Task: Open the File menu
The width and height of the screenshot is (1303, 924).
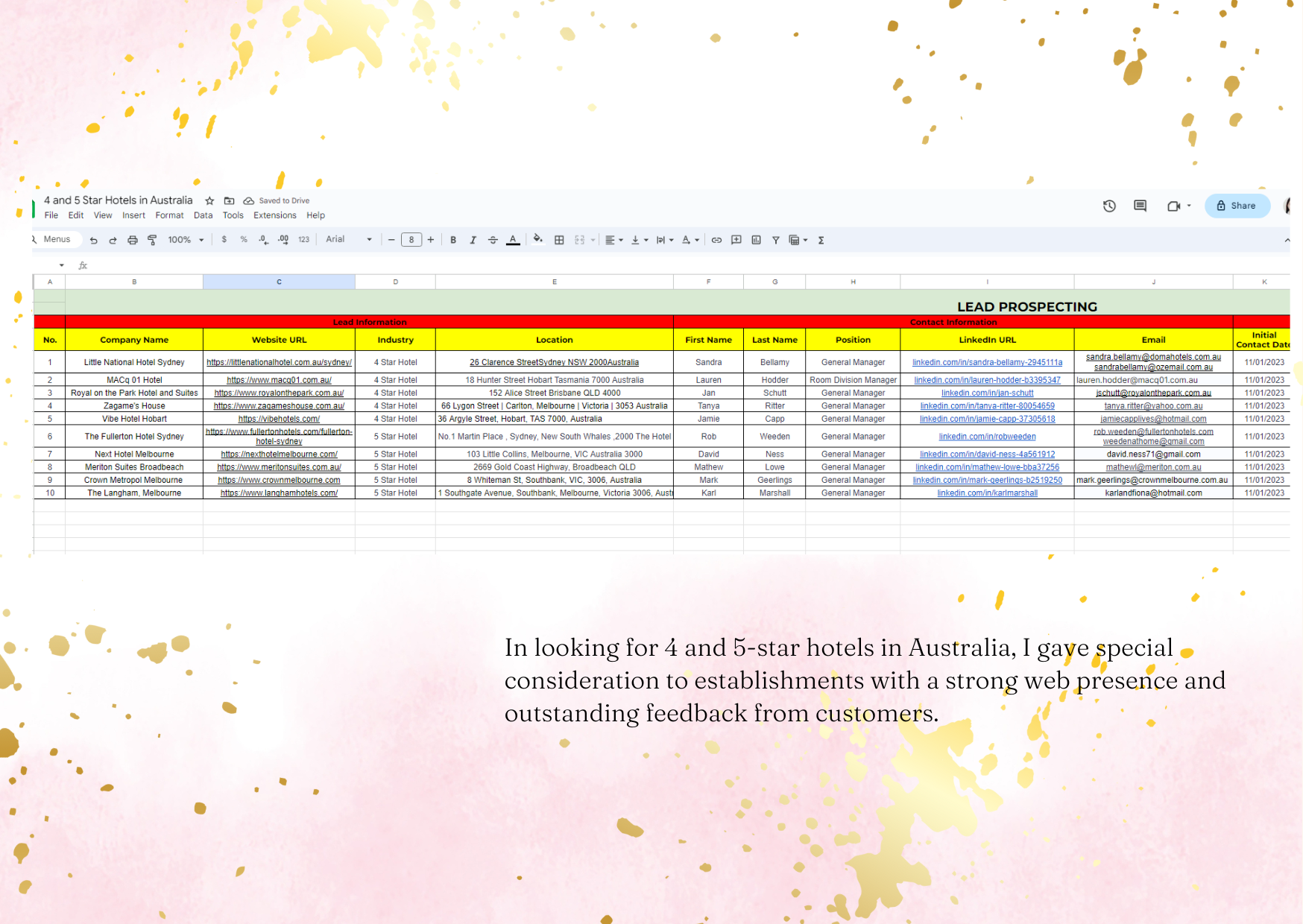Action: 51,215
